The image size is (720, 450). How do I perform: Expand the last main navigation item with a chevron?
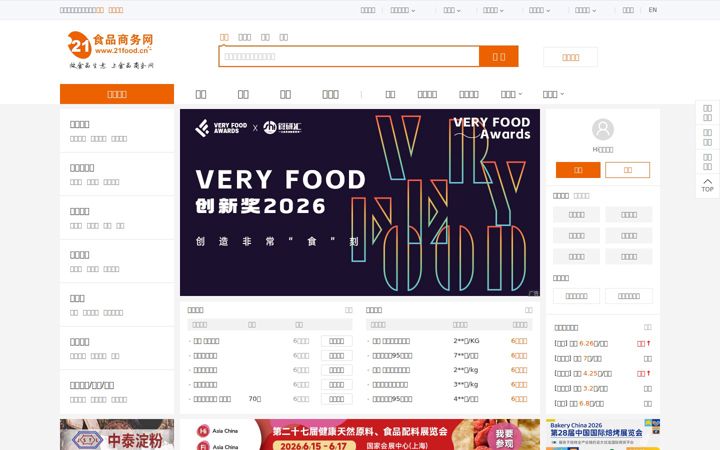(x=553, y=94)
